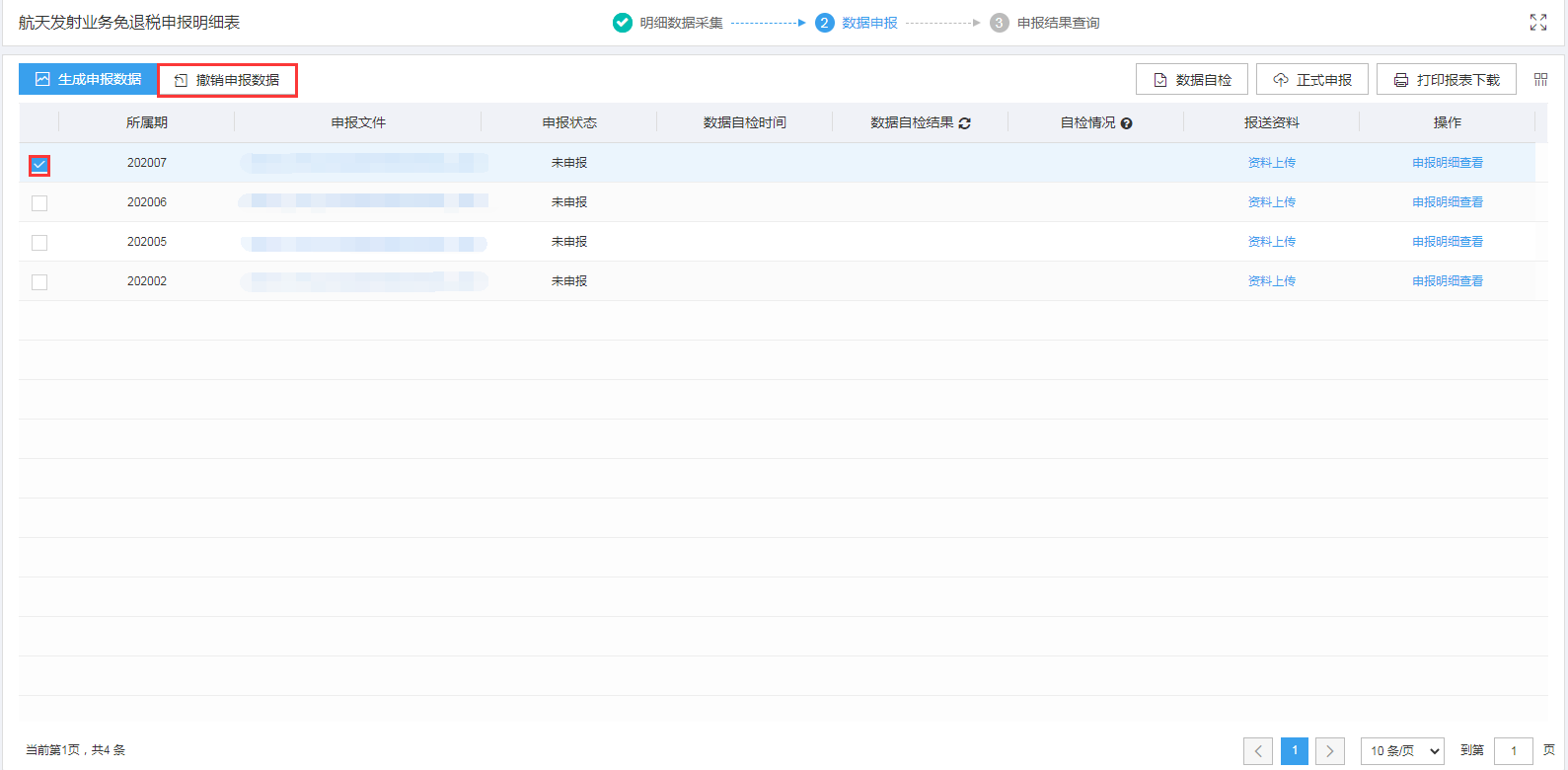
Task: Open 资料上传 for period 202007
Action: click(1272, 163)
